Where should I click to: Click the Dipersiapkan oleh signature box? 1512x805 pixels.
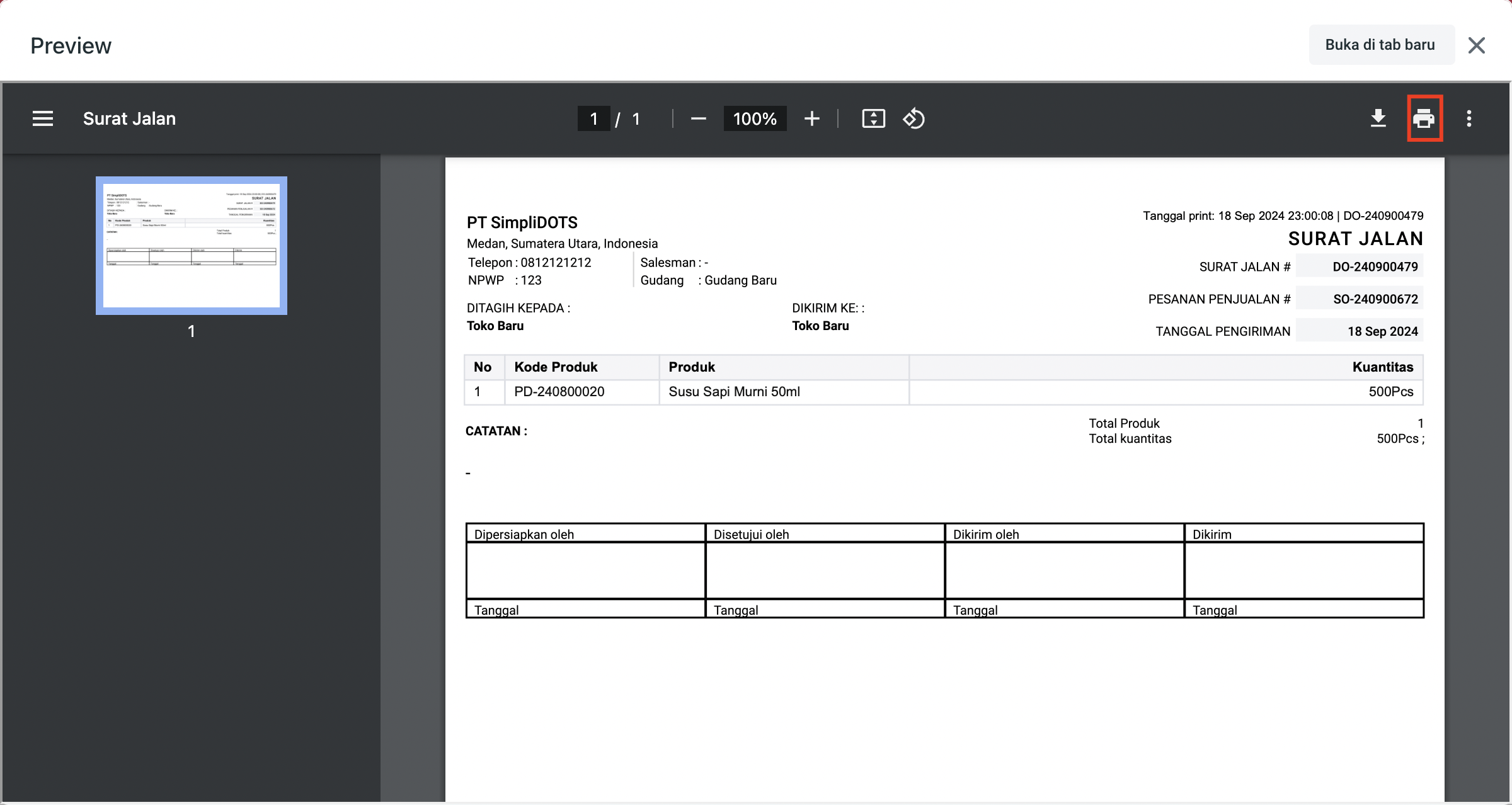[585, 570]
